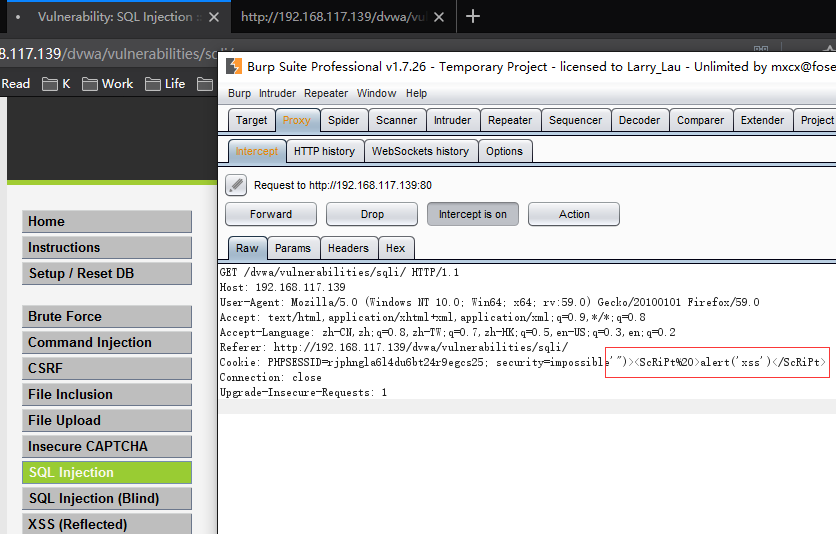Open the Work bookmarks folder
This screenshot has width=836, height=534.
coord(108,84)
